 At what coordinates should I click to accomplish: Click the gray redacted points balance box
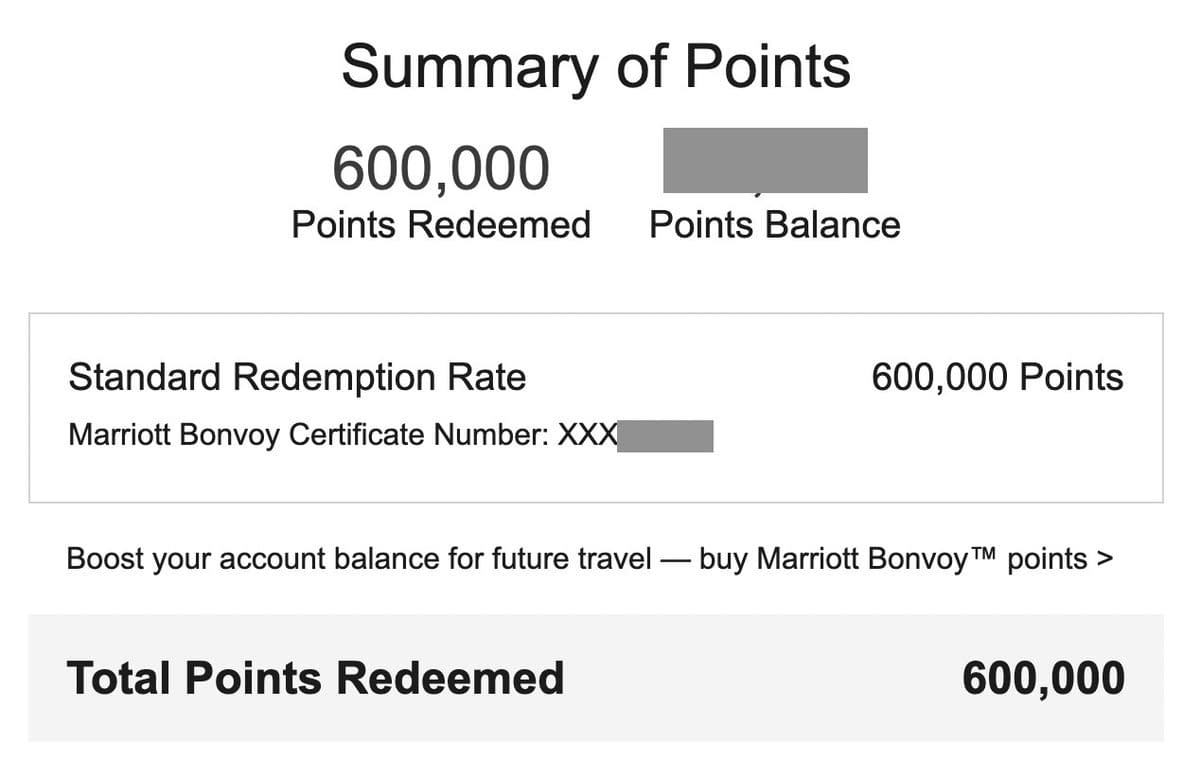765,160
